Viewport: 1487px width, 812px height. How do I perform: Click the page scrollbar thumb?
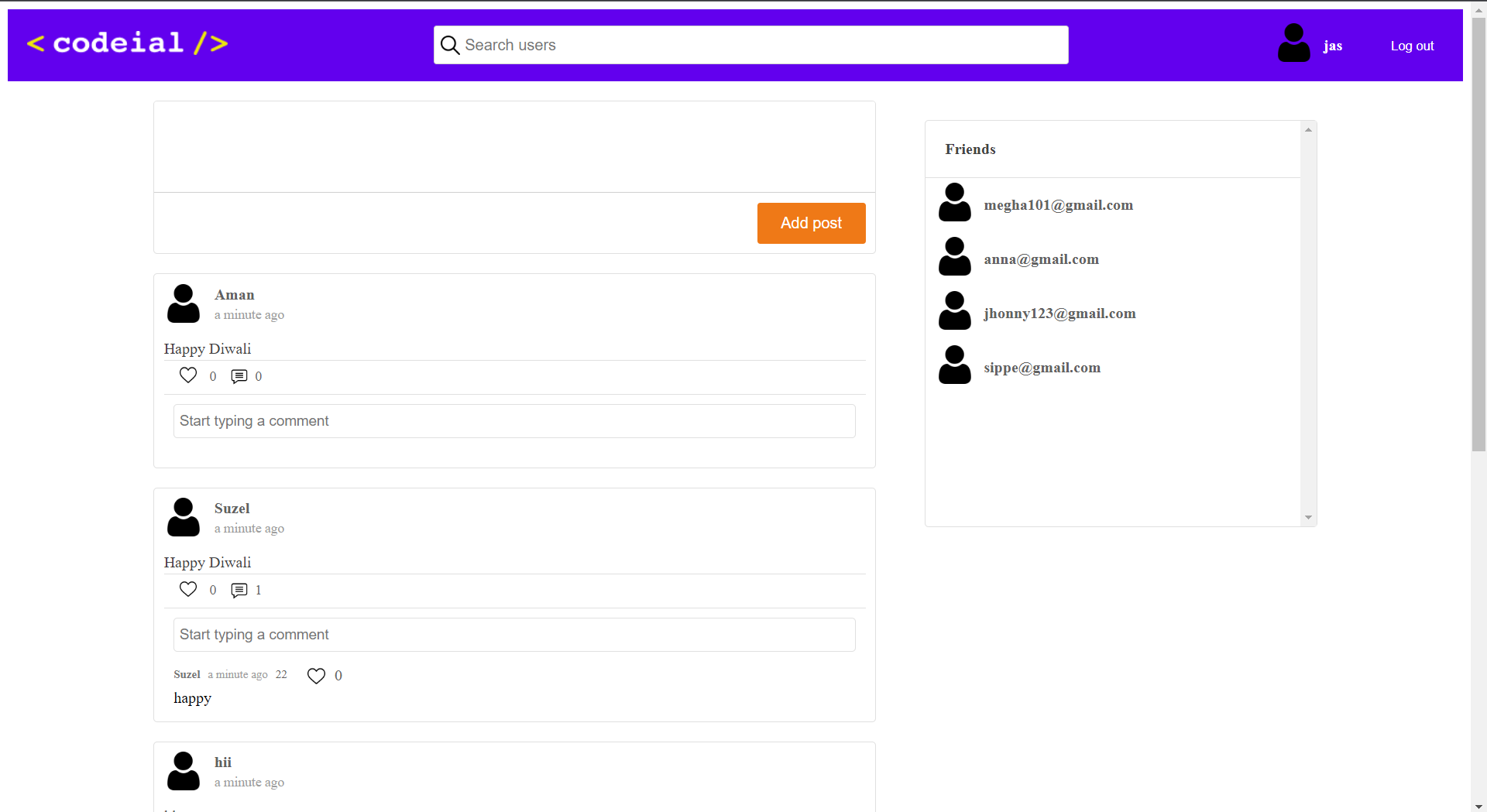click(x=1479, y=234)
